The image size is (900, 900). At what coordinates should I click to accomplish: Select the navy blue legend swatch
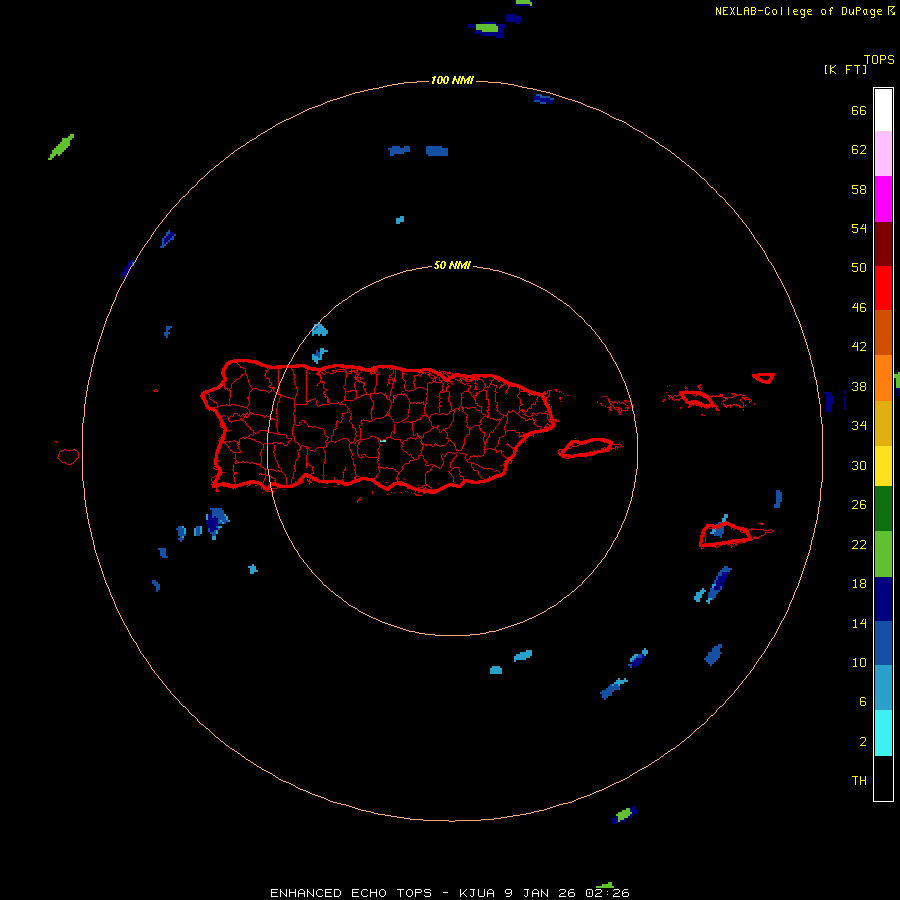pyautogui.click(x=883, y=599)
